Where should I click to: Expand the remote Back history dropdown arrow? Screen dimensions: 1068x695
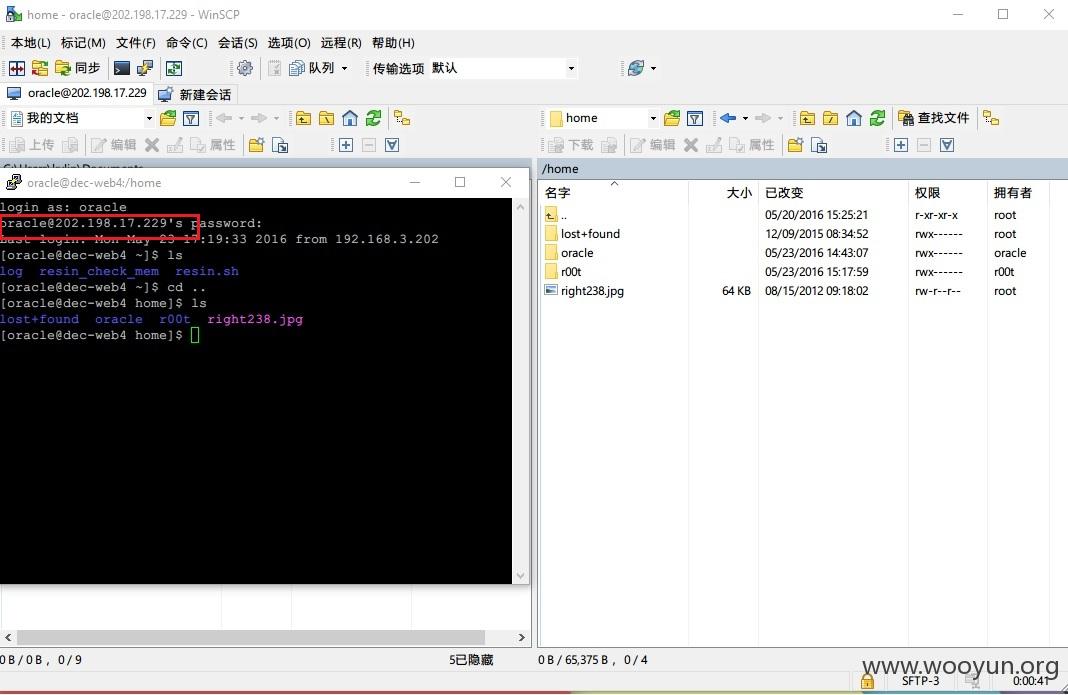[745, 119]
